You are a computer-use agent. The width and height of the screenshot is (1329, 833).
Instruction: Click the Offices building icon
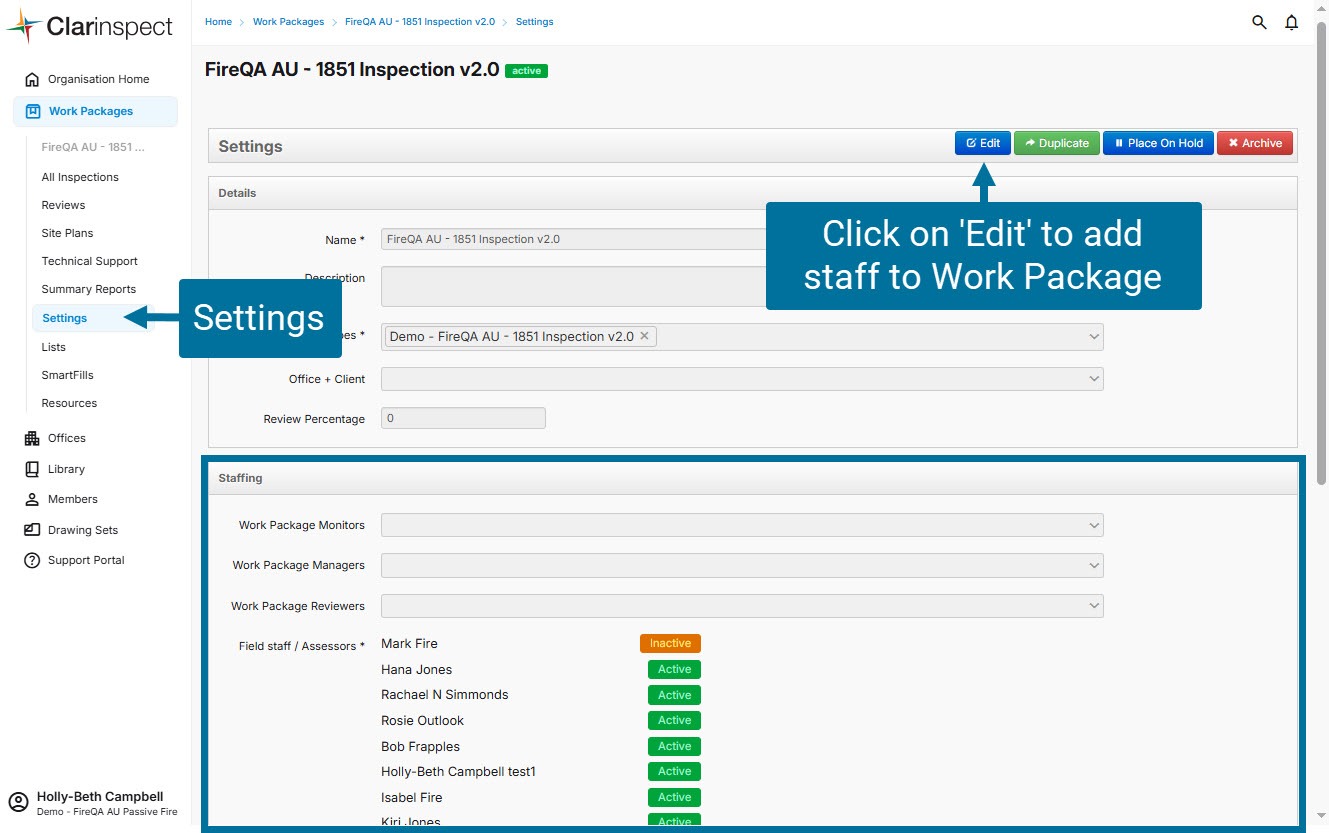tap(32, 438)
